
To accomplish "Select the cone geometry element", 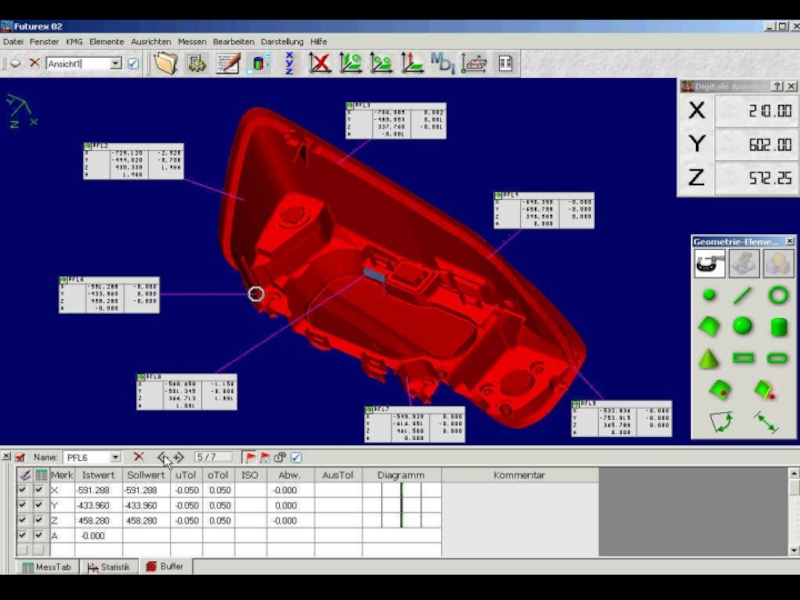I will pos(709,358).
